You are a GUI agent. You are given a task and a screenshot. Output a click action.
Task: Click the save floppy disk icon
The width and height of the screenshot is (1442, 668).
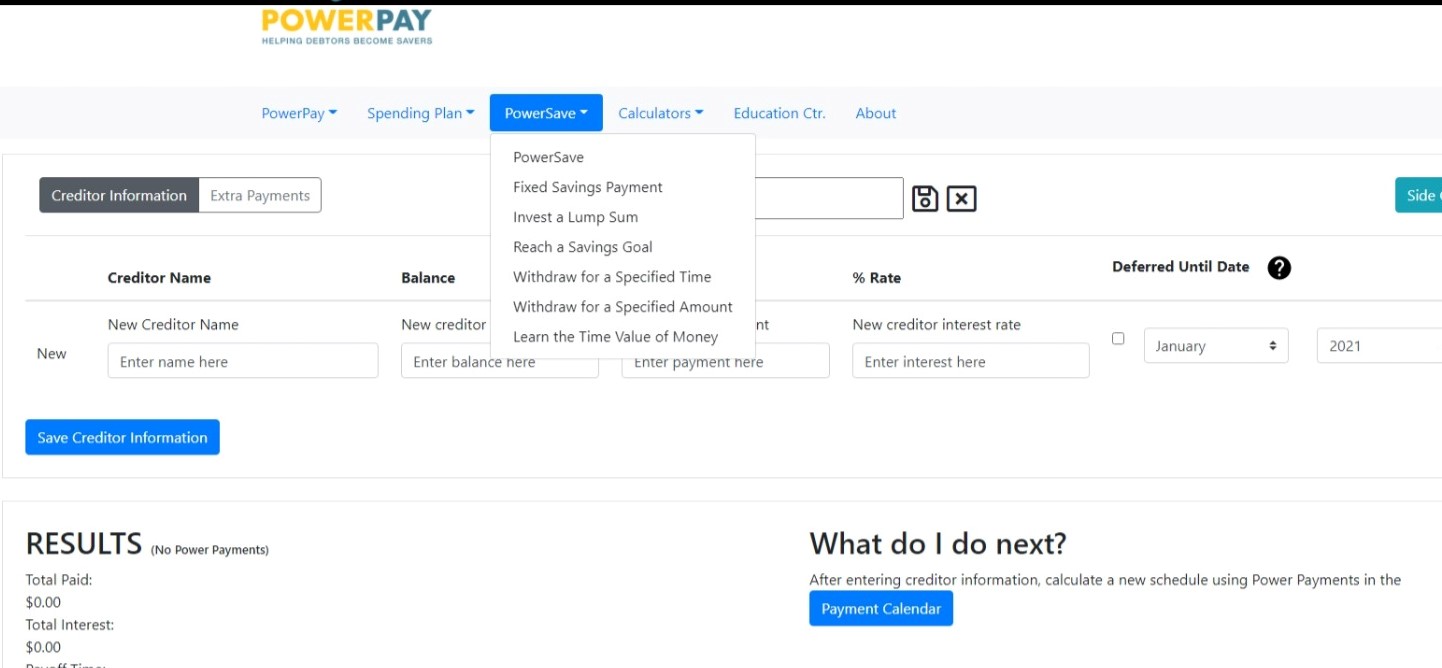(925, 198)
